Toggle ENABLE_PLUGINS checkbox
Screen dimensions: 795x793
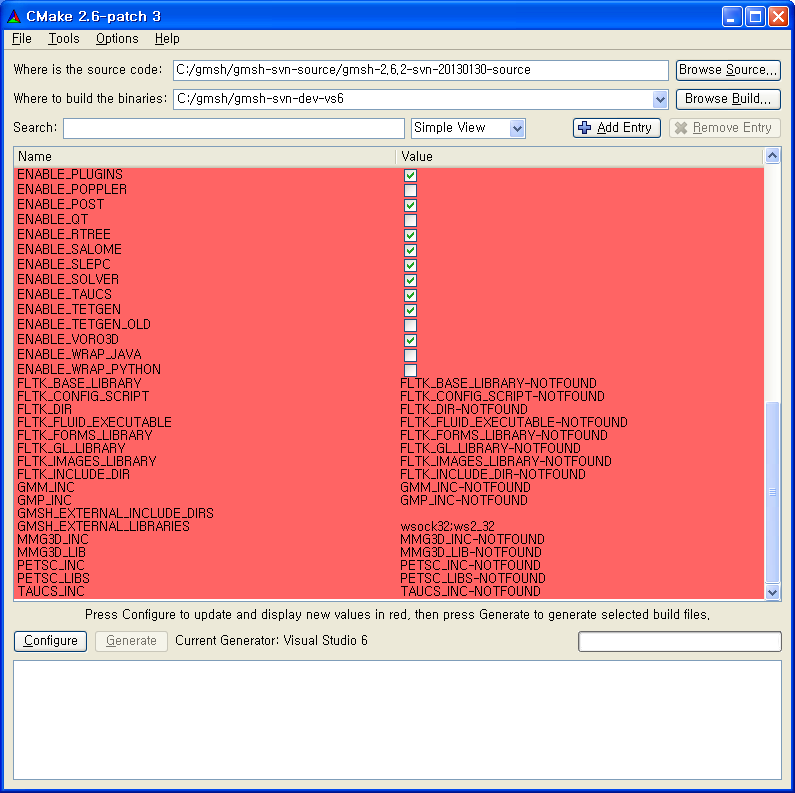(x=410, y=175)
